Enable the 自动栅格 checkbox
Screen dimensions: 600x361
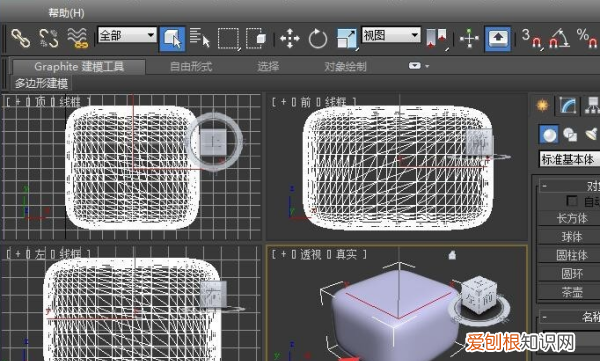572,201
